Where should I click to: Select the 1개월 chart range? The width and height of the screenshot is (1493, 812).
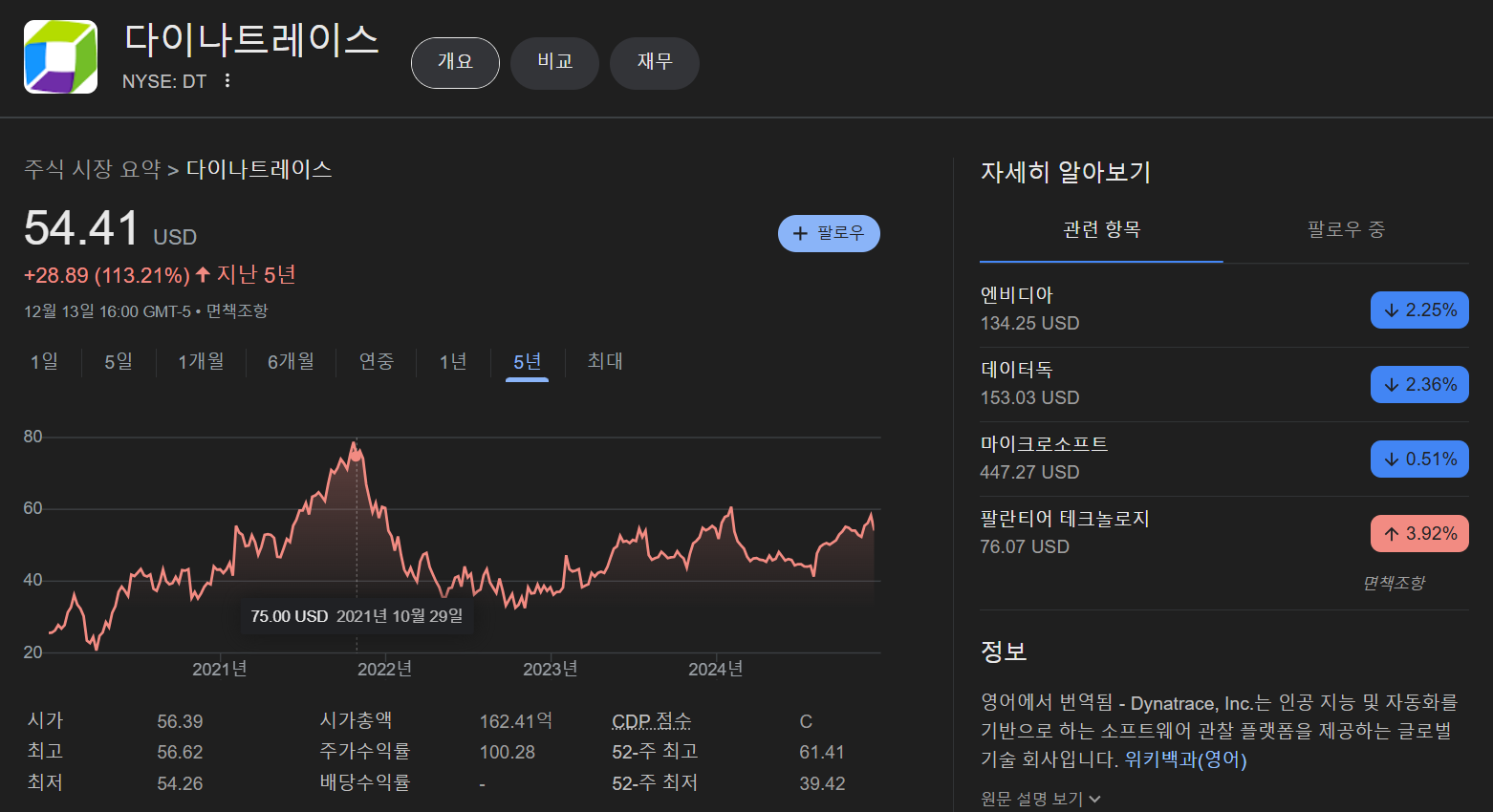point(202,362)
